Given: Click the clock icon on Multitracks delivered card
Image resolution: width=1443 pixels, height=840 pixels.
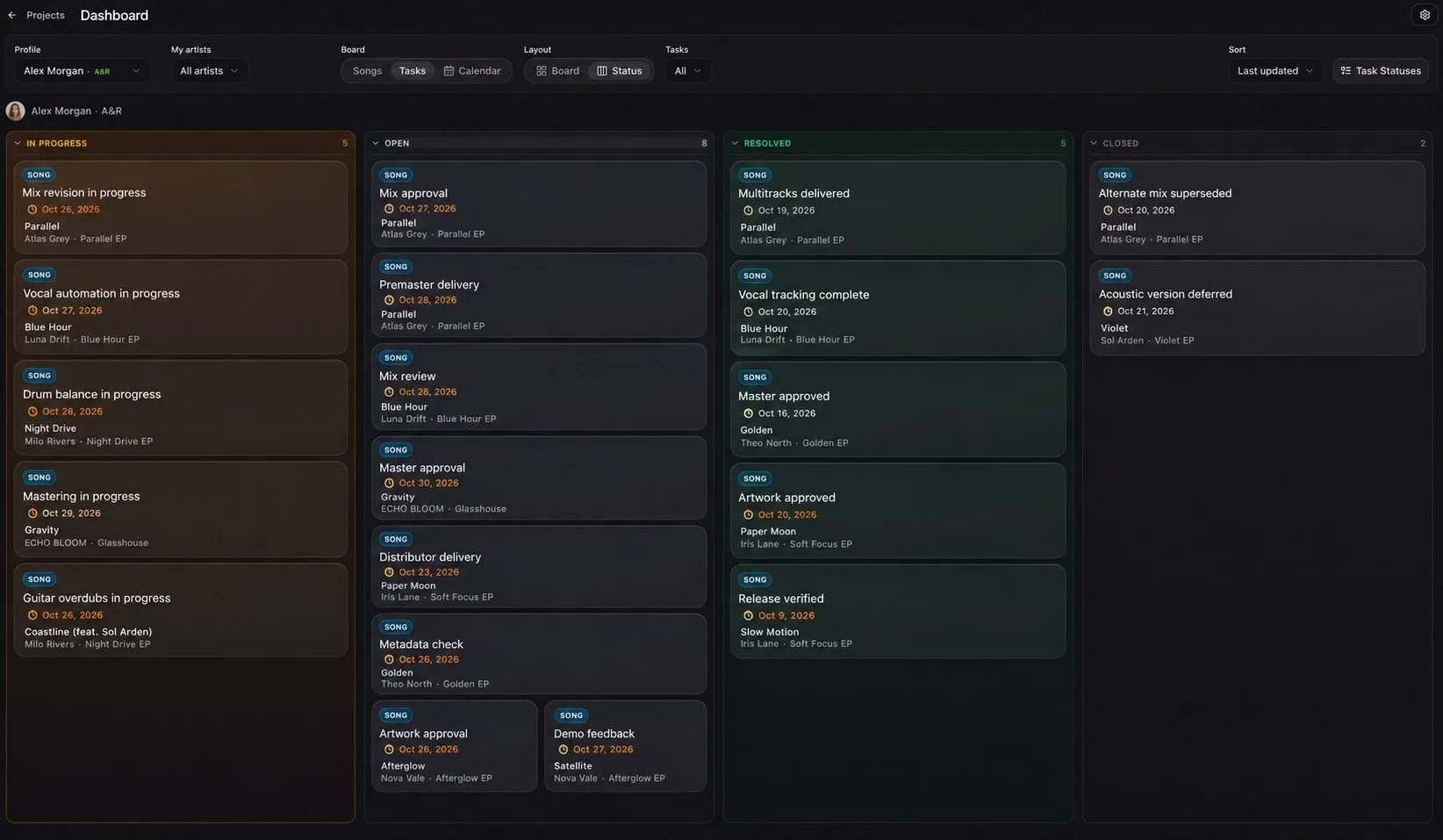Looking at the screenshot, I should (x=749, y=211).
